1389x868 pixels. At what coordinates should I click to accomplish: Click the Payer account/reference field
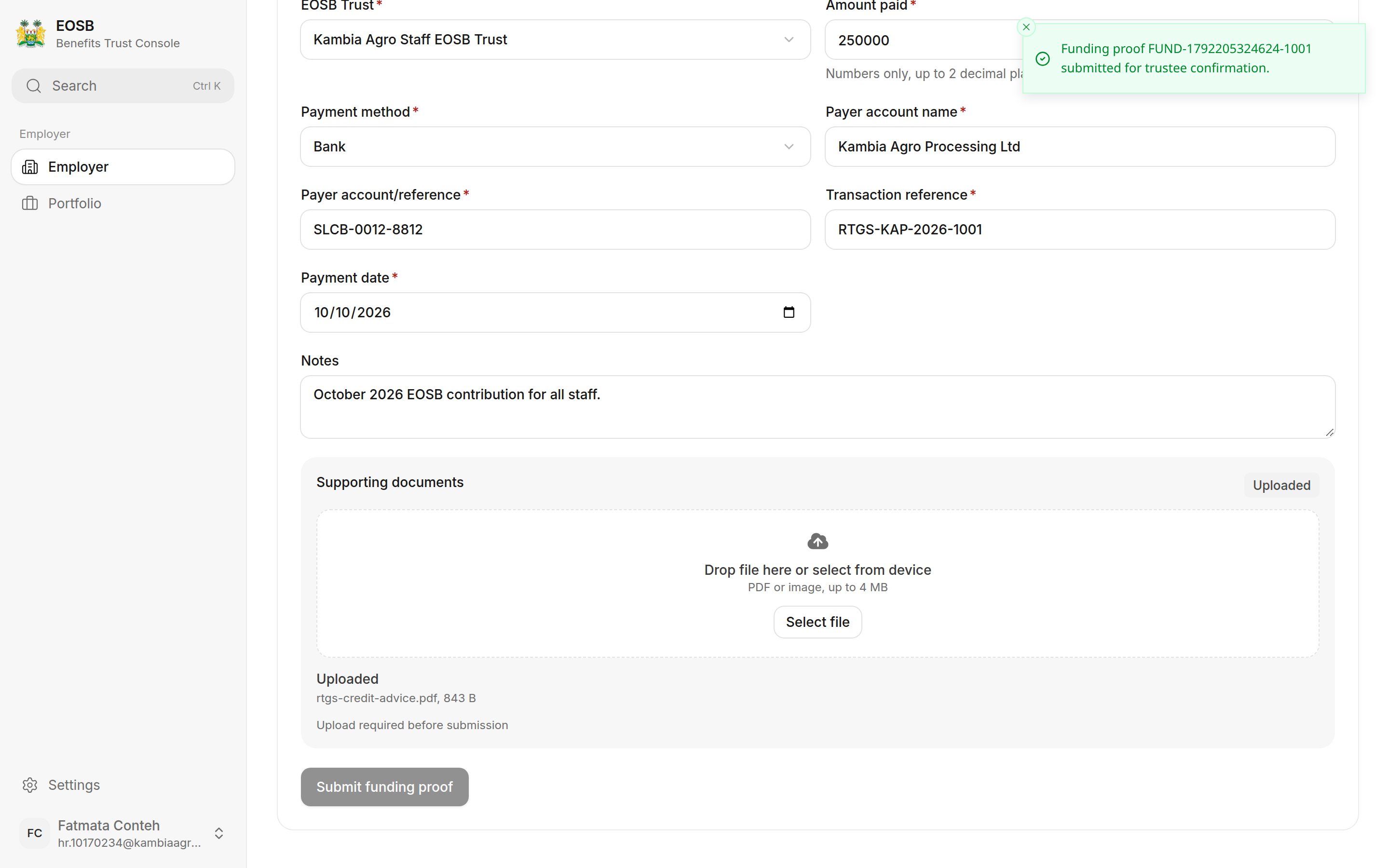[555, 230]
